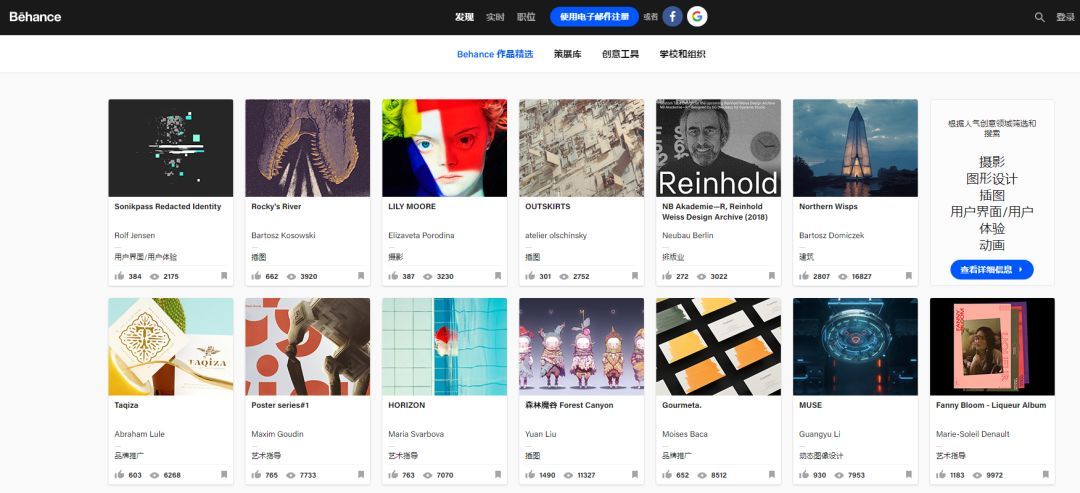Bookmark the Fanny Bloom Liqueur Album project
Screen dimensions: 1080x493
1046,475
